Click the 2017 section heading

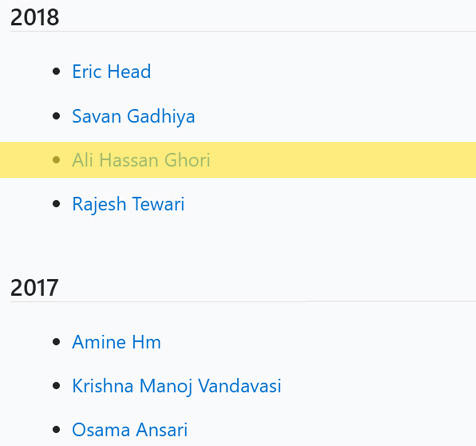pos(34,288)
